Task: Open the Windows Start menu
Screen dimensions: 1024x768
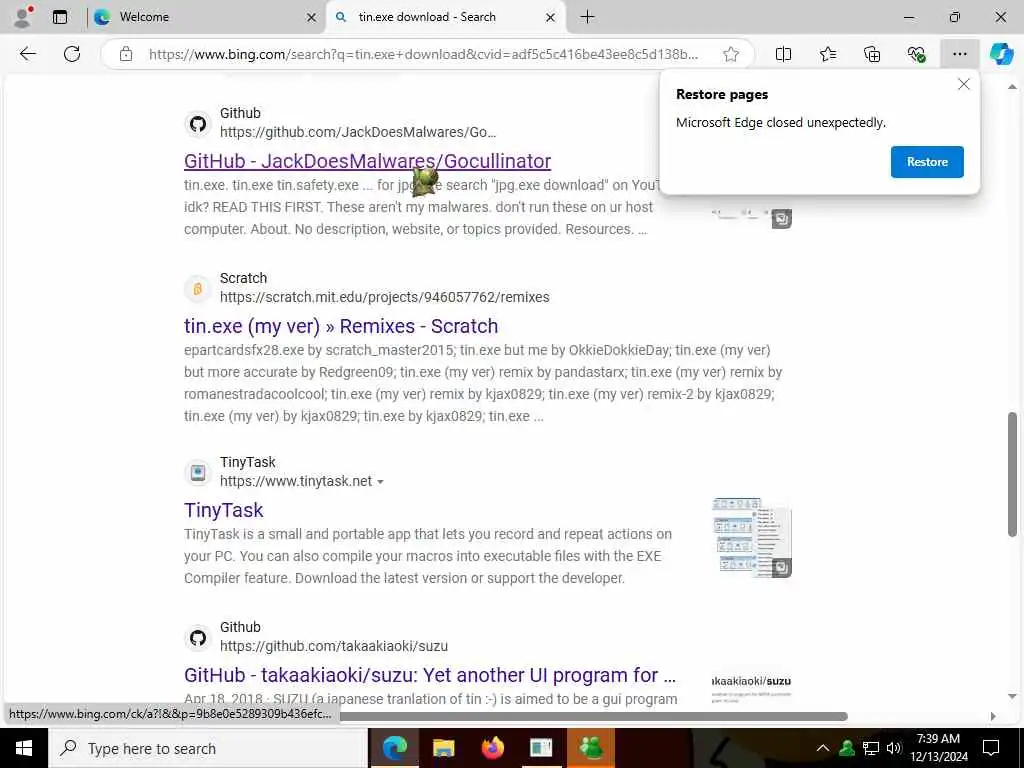Action: (x=24, y=748)
